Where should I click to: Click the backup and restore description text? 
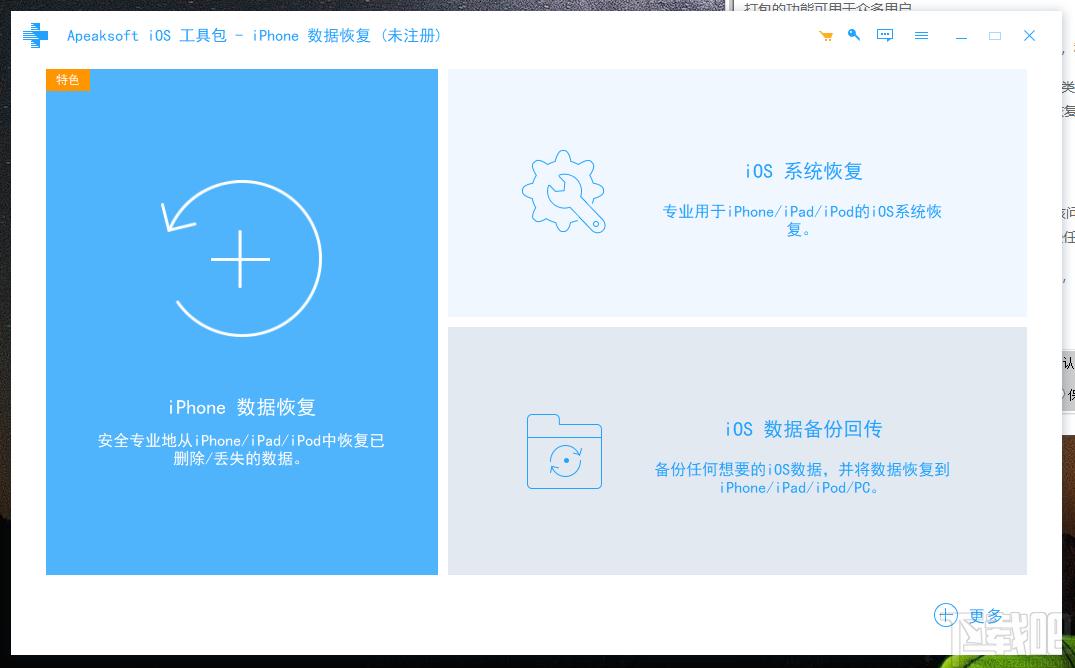[x=801, y=478]
